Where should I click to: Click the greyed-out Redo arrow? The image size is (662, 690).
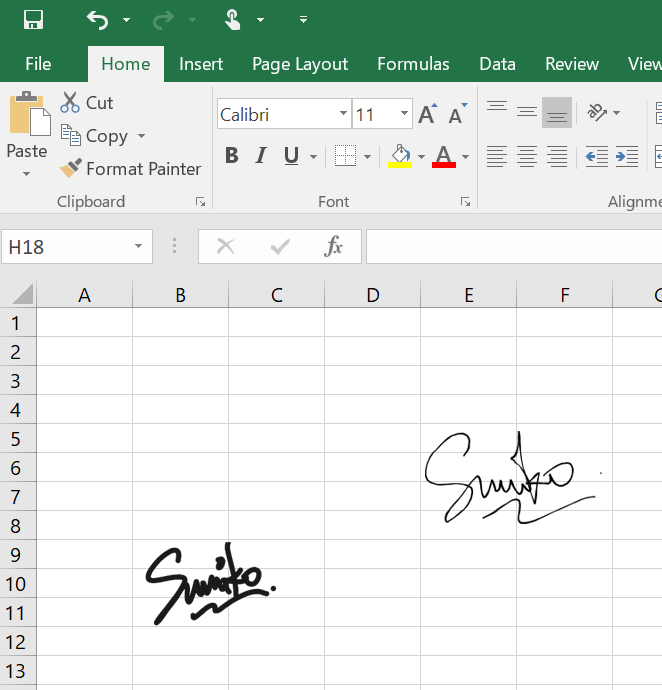coord(163,20)
